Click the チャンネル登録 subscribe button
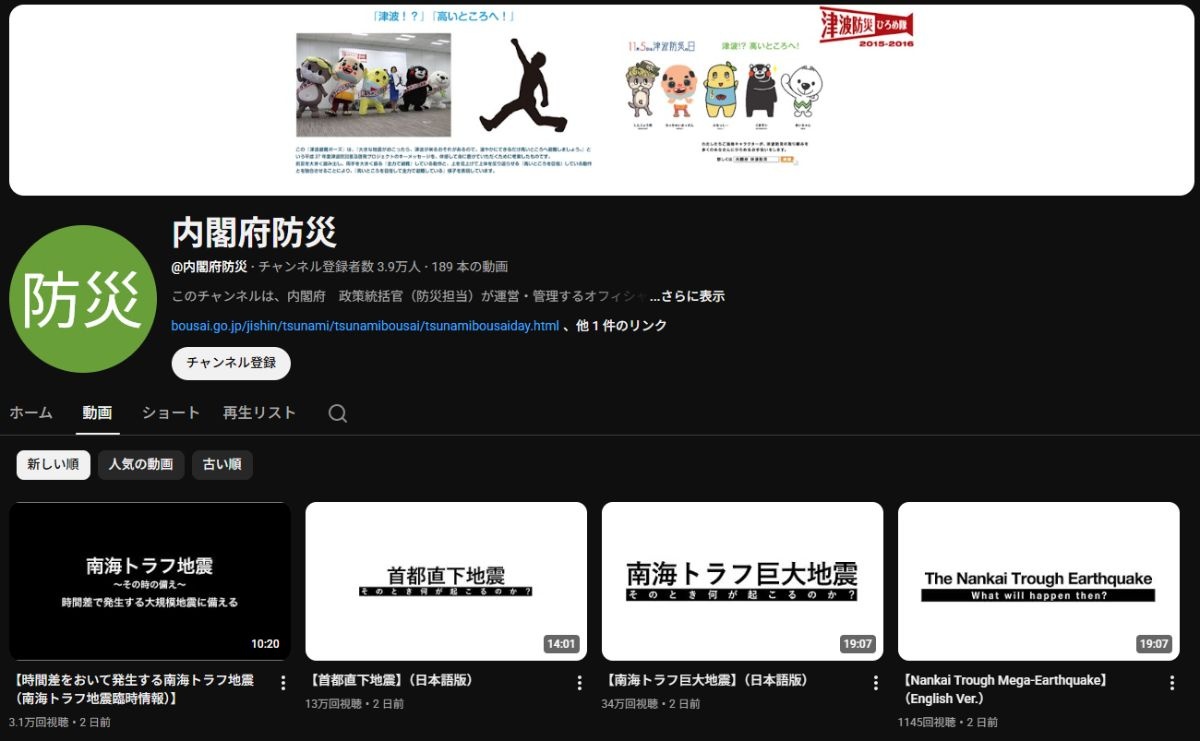Viewport: 1200px width, 741px height. [231, 363]
